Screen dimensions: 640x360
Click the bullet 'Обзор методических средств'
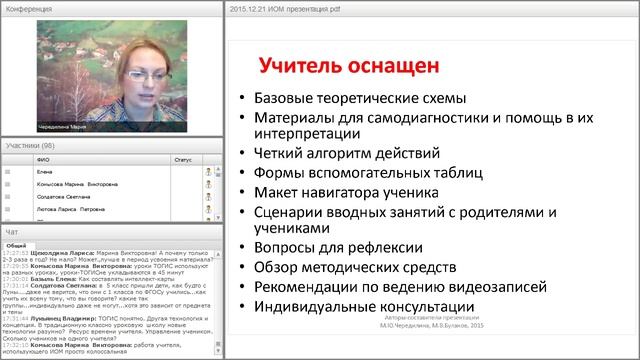(x=355, y=267)
